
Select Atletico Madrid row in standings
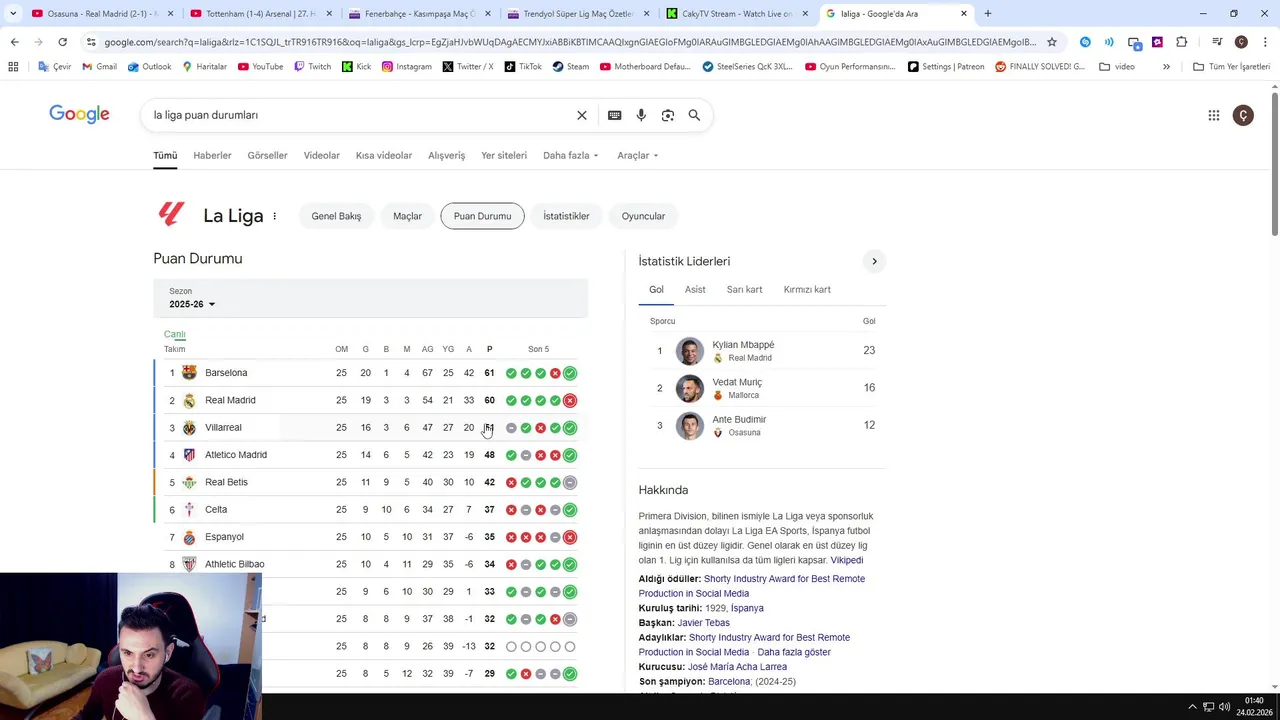(370, 455)
